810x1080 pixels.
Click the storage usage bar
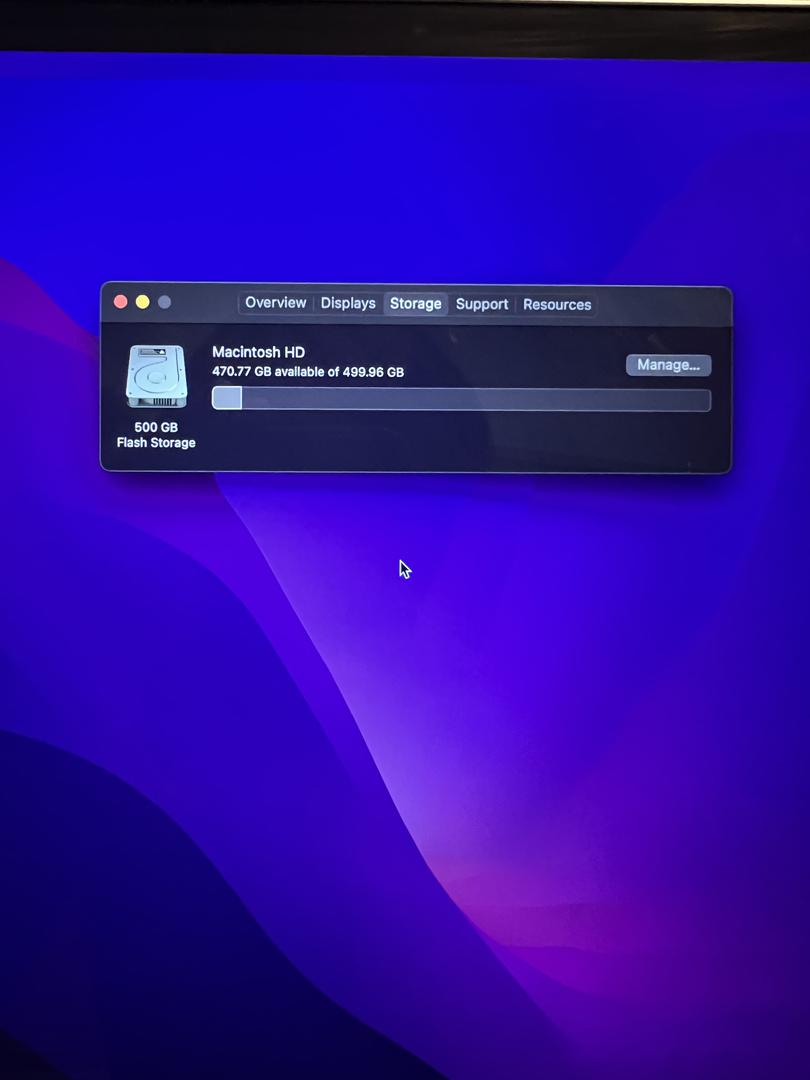461,399
